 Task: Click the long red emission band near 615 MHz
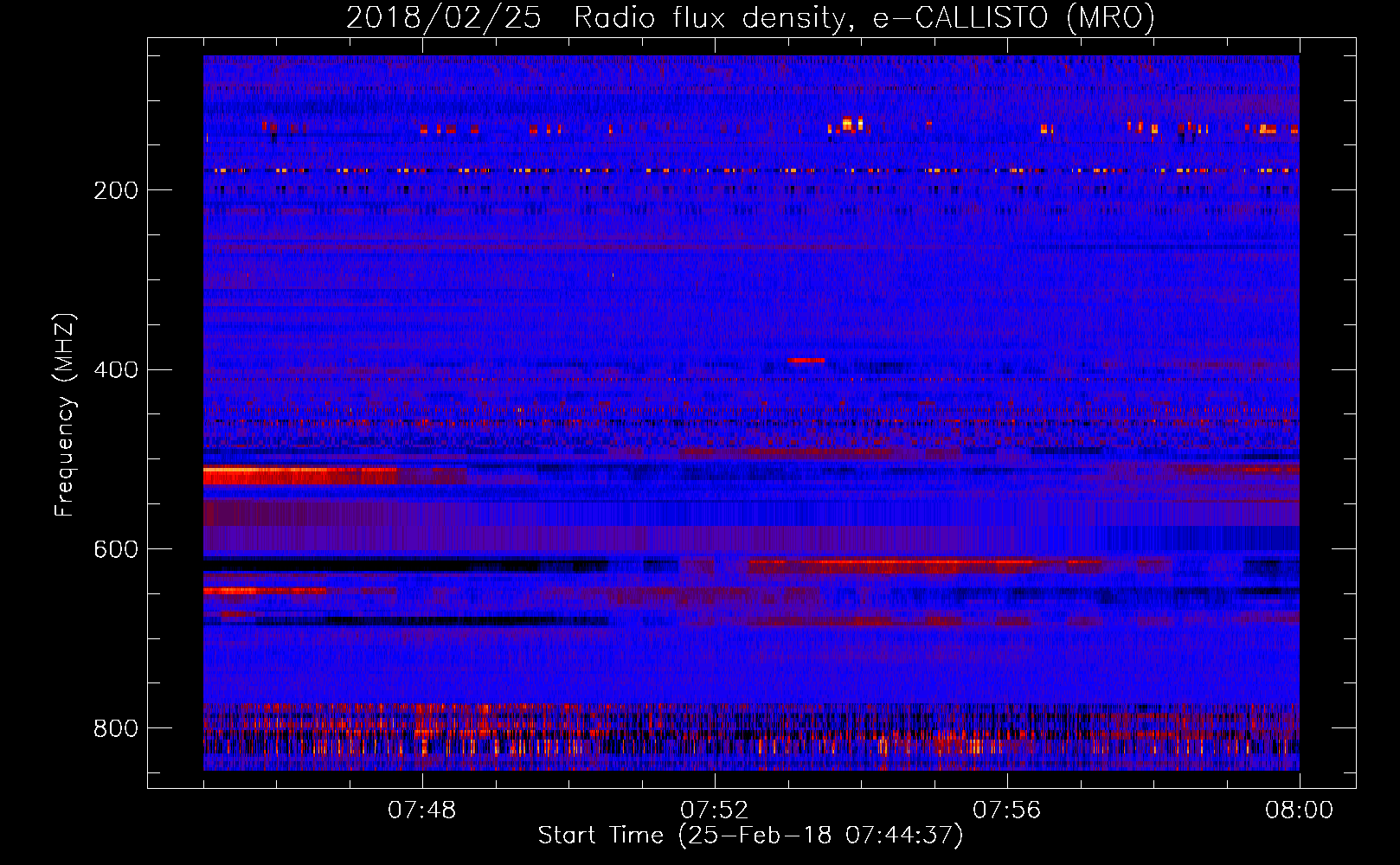(x=924, y=567)
